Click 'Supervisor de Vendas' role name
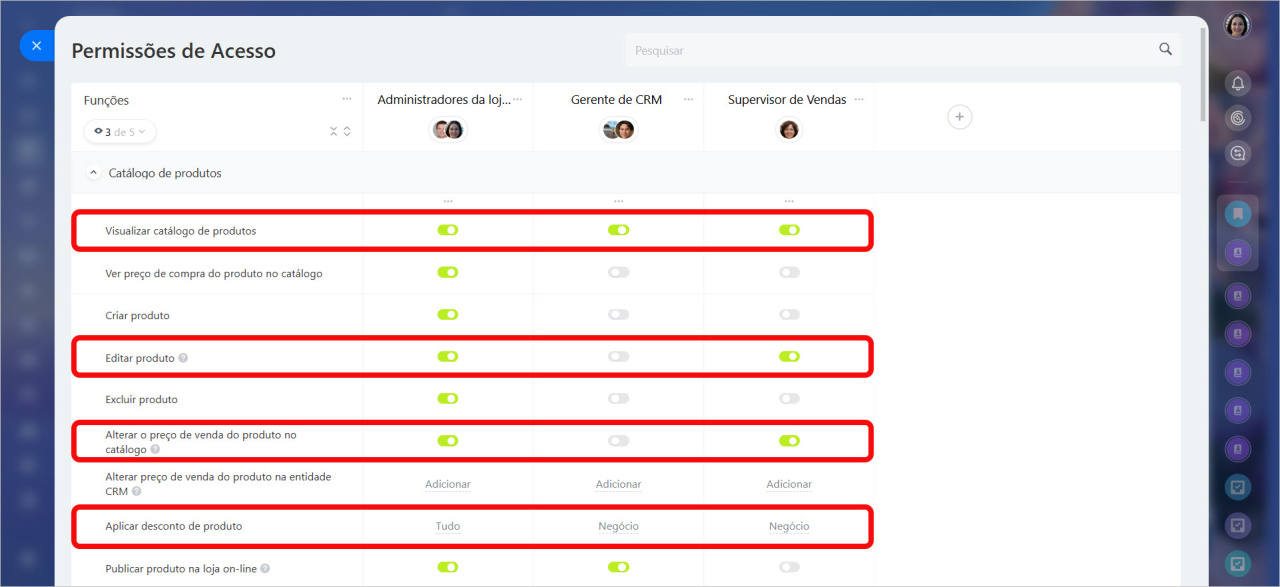 787,100
